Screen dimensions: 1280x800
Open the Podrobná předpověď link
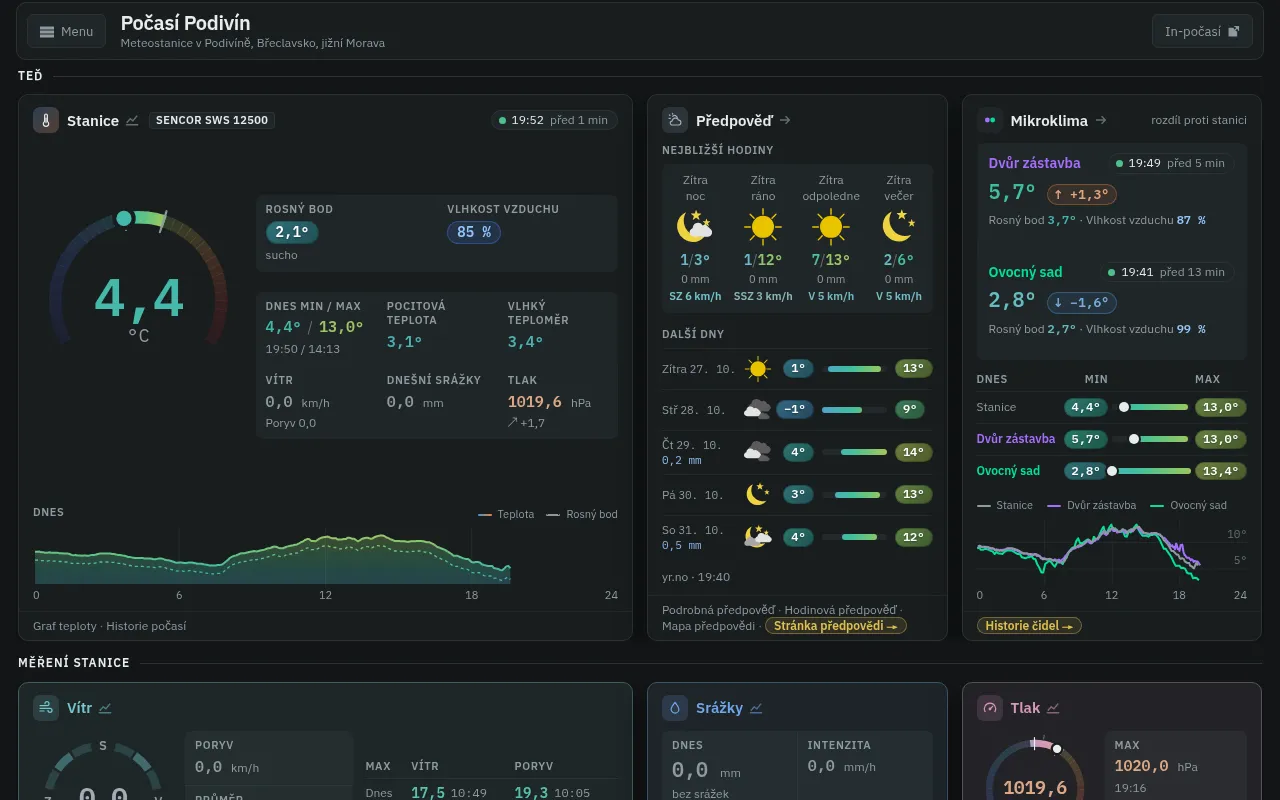[x=718, y=610]
